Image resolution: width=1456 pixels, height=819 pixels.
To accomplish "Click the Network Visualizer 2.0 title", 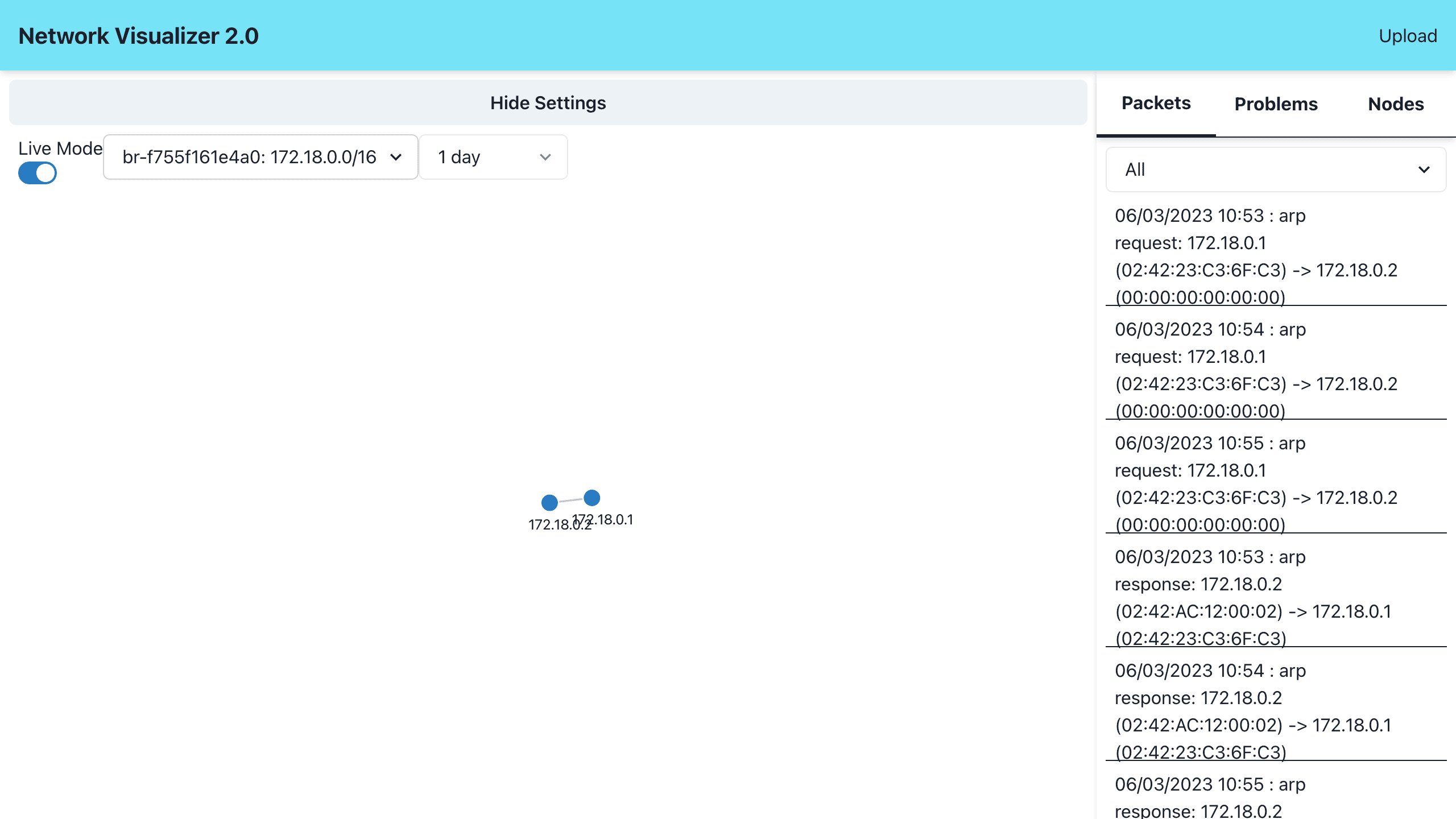I will [138, 36].
